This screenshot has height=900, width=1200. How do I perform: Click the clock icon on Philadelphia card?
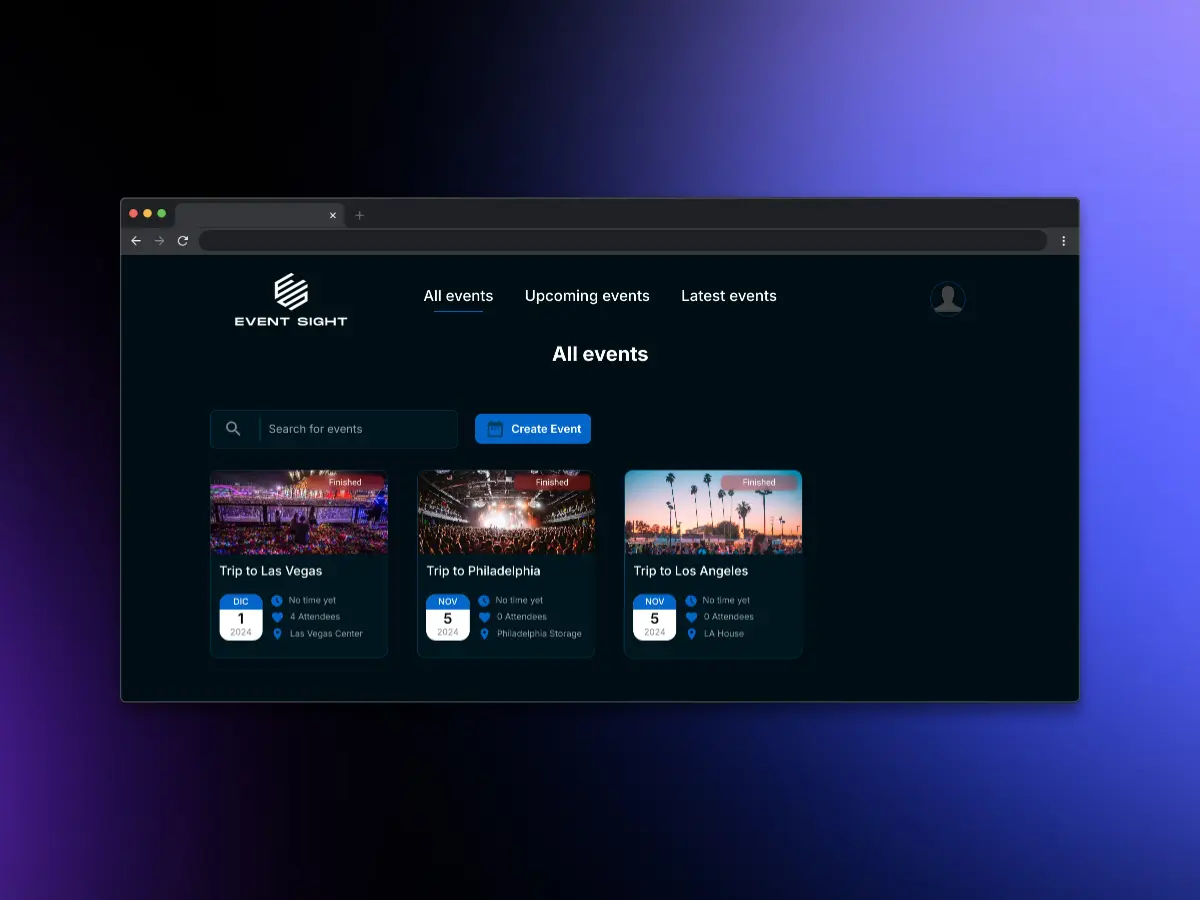click(x=484, y=601)
